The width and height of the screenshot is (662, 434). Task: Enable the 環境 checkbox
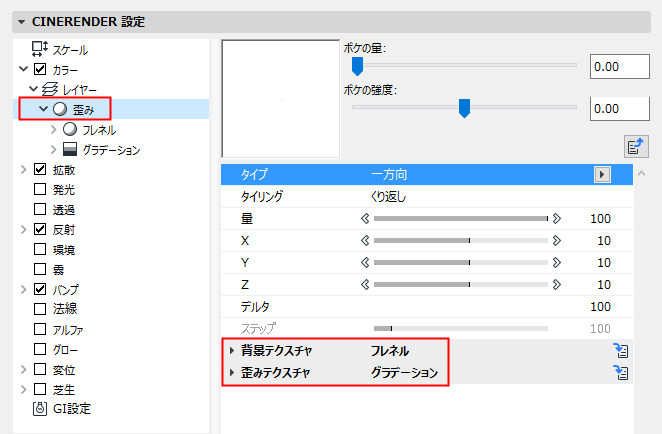tap(40, 249)
